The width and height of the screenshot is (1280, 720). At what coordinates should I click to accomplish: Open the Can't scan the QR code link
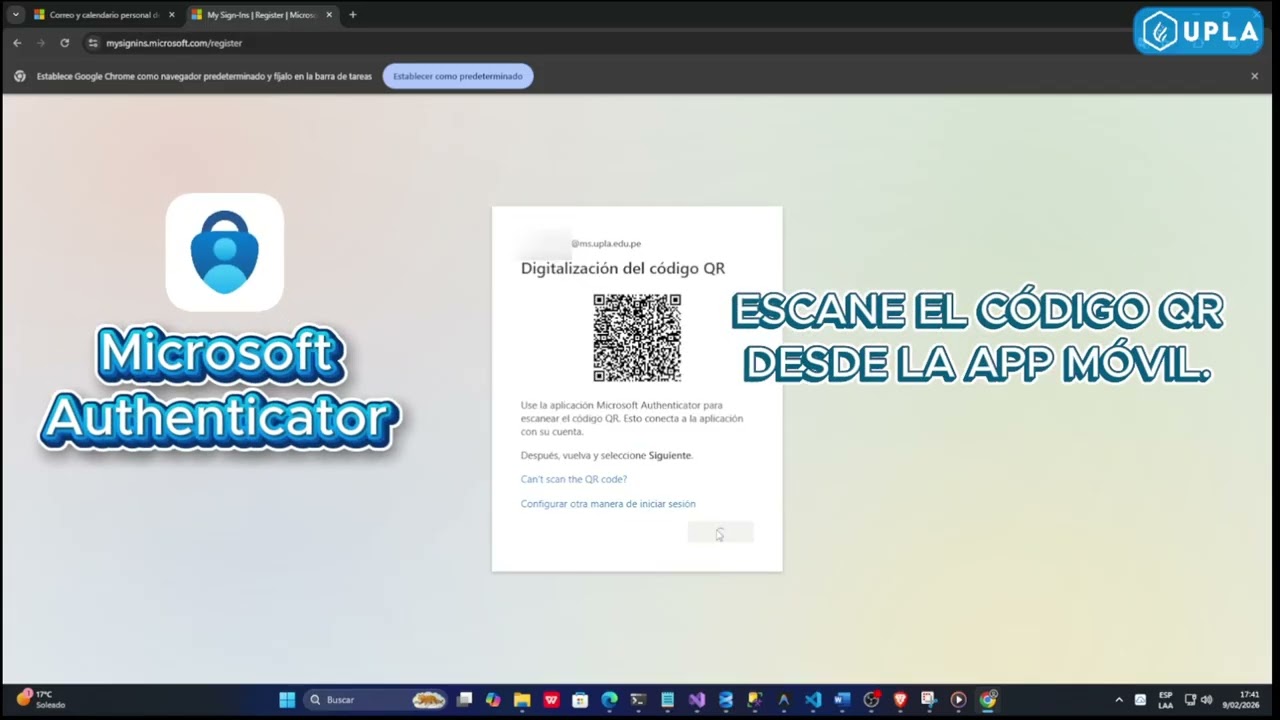574,479
